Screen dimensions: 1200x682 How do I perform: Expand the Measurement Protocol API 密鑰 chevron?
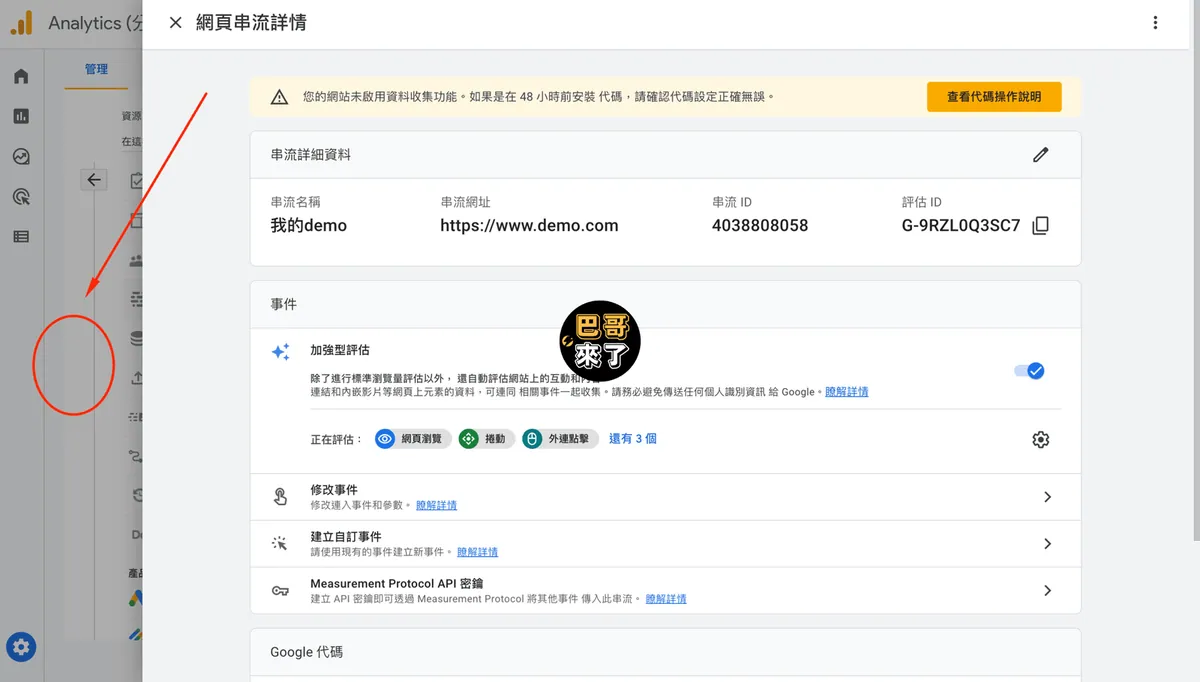pos(1047,591)
